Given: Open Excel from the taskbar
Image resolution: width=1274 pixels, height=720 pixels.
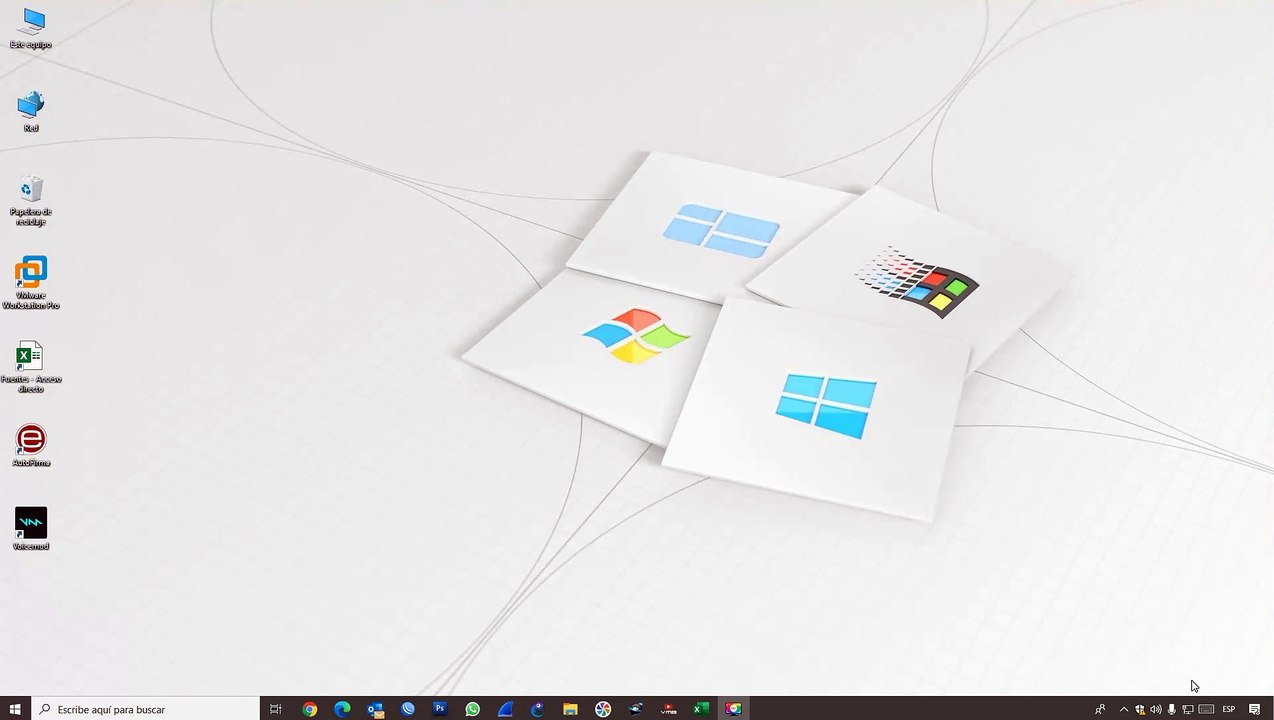Looking at the screenshot, I should click(x=701, y=709).
